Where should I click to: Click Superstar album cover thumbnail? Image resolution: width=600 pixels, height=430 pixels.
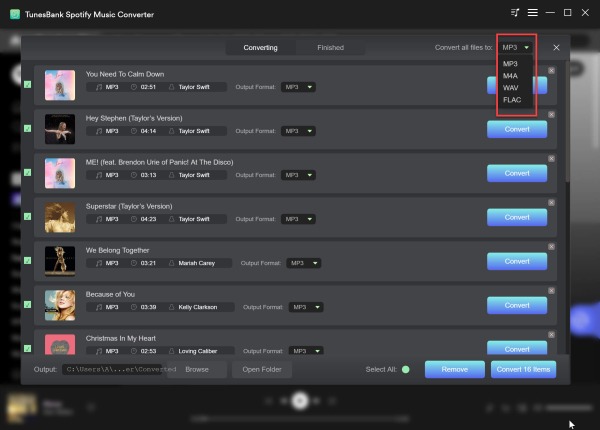coord(60,217)
